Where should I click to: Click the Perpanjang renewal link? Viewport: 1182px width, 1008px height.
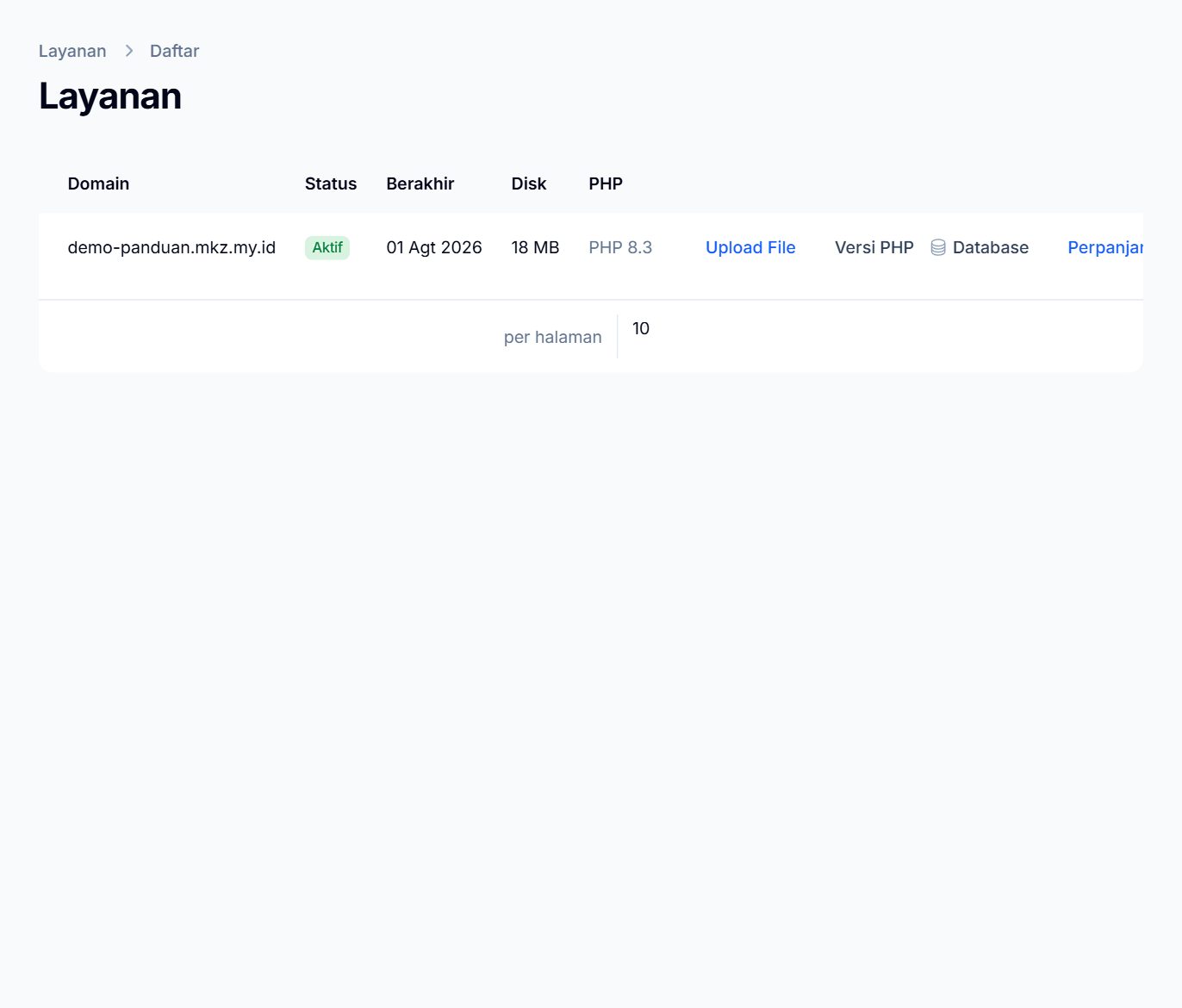[x=1105, y=247]
